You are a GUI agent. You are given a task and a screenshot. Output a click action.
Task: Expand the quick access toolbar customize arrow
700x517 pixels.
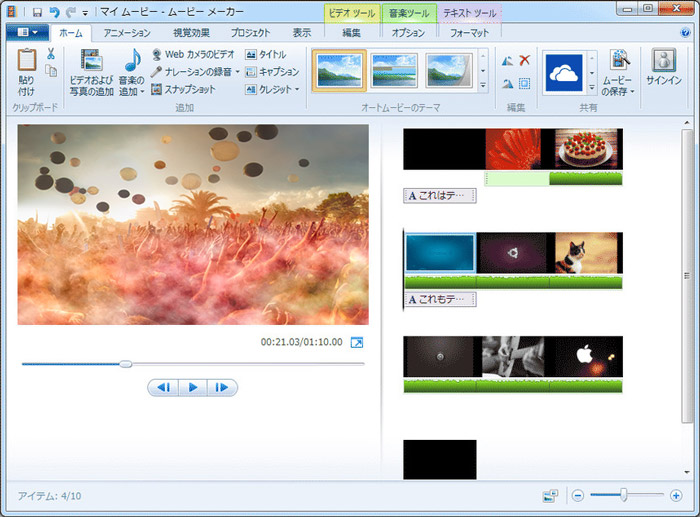point(85,13)
